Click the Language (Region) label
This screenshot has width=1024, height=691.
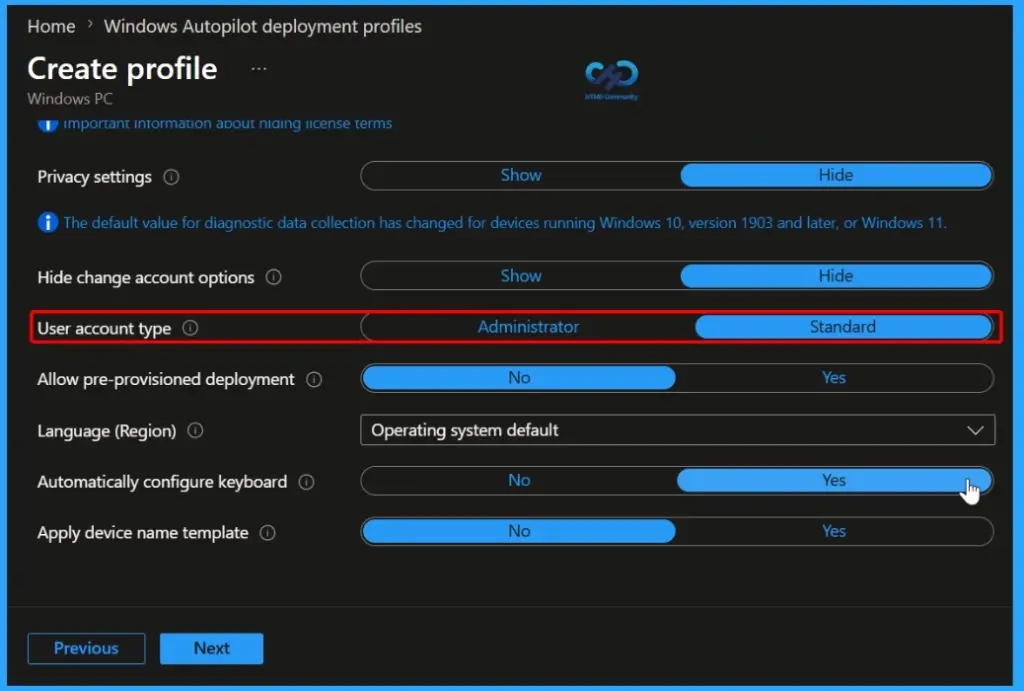click(106, 431)
